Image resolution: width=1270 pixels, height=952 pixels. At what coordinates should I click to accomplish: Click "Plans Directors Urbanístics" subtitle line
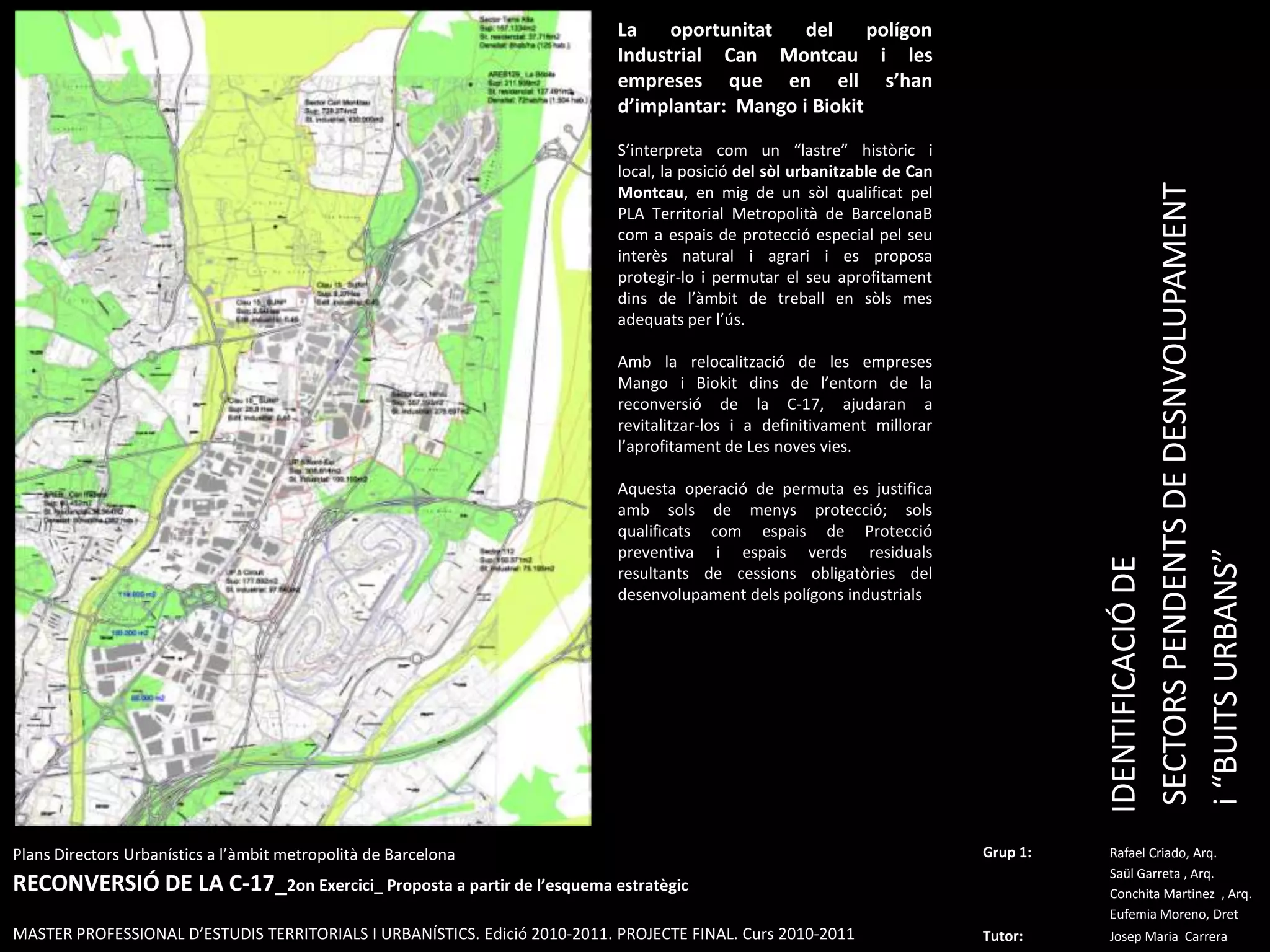coord(234,855)
